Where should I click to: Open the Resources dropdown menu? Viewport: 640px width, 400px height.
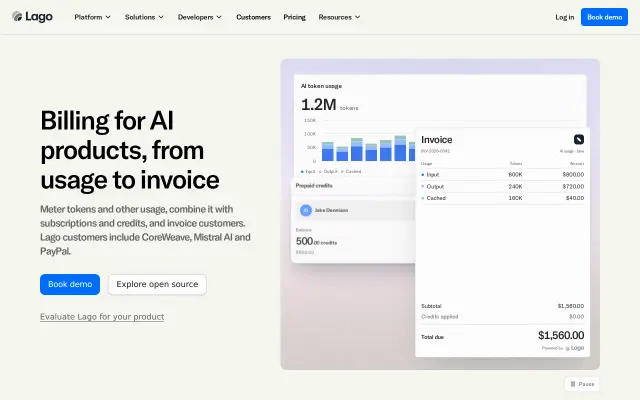[x=339, y=17]
